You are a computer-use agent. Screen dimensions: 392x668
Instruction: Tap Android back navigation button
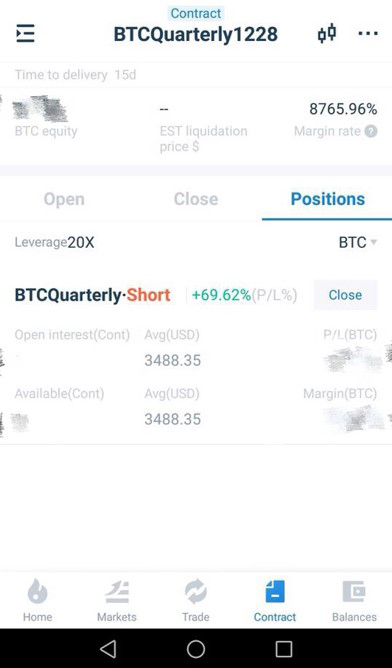pyautogui.click(x=108, y=649)
